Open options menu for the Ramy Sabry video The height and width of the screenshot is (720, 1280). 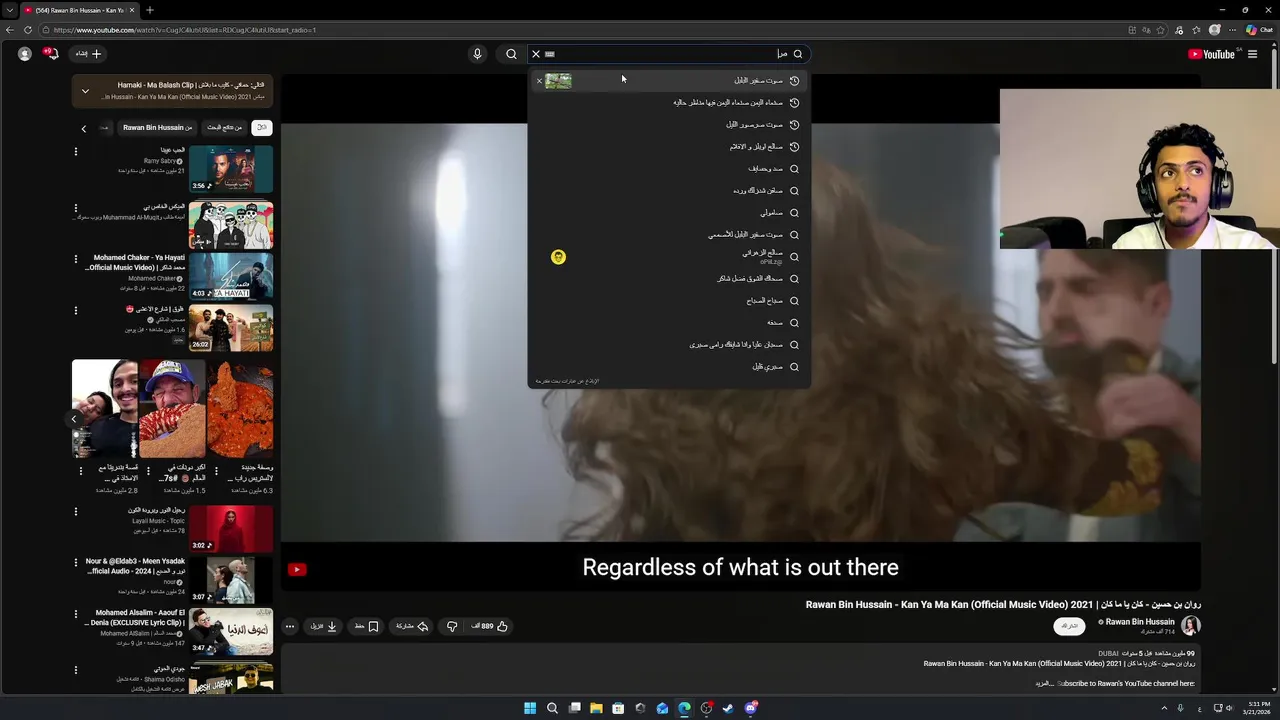75,152
